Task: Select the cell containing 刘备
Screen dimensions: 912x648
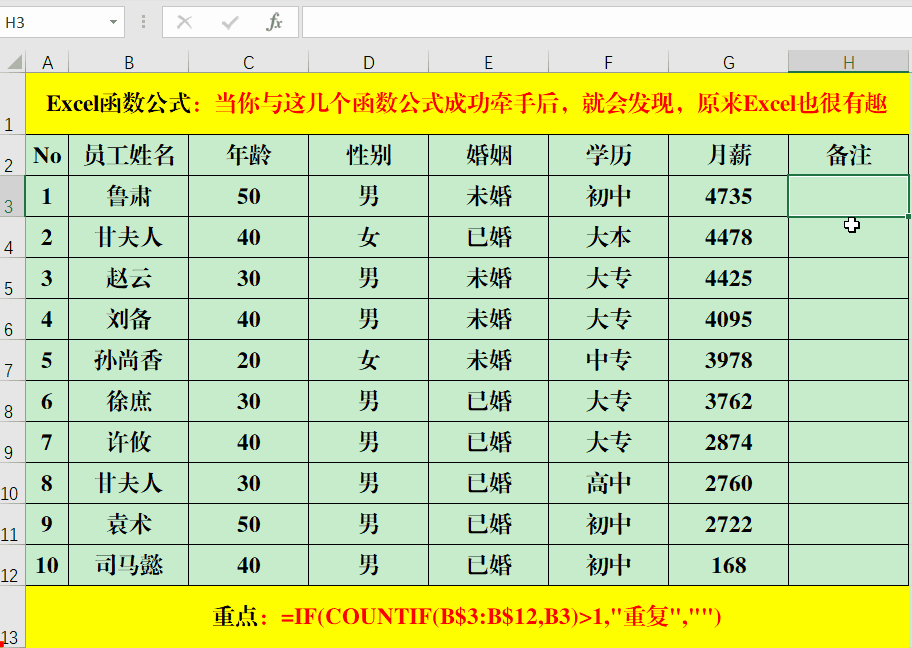Action: pyautogui.click(x=129, y=319)
